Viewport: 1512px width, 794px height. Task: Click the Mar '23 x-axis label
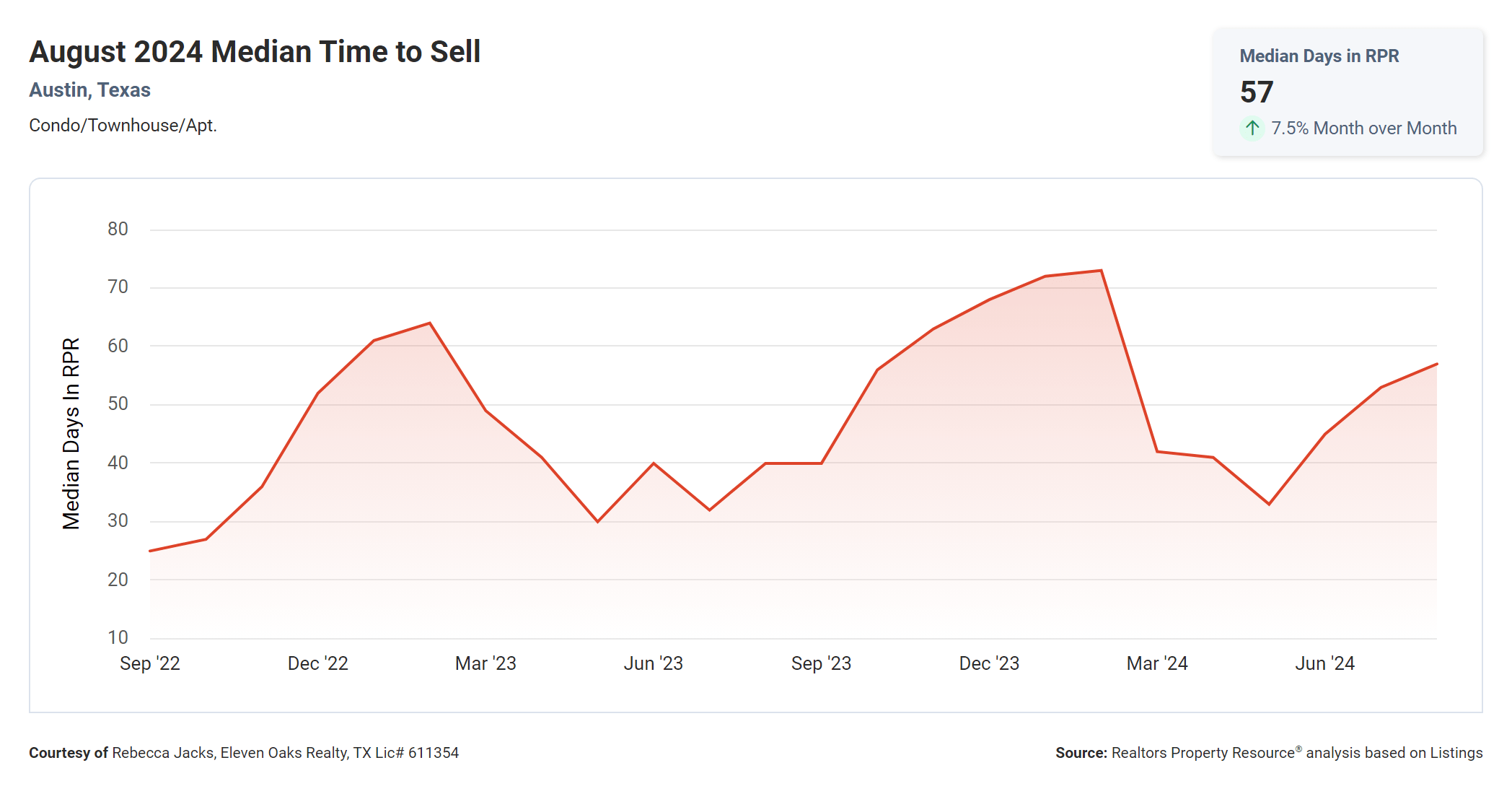click(485, 663)
